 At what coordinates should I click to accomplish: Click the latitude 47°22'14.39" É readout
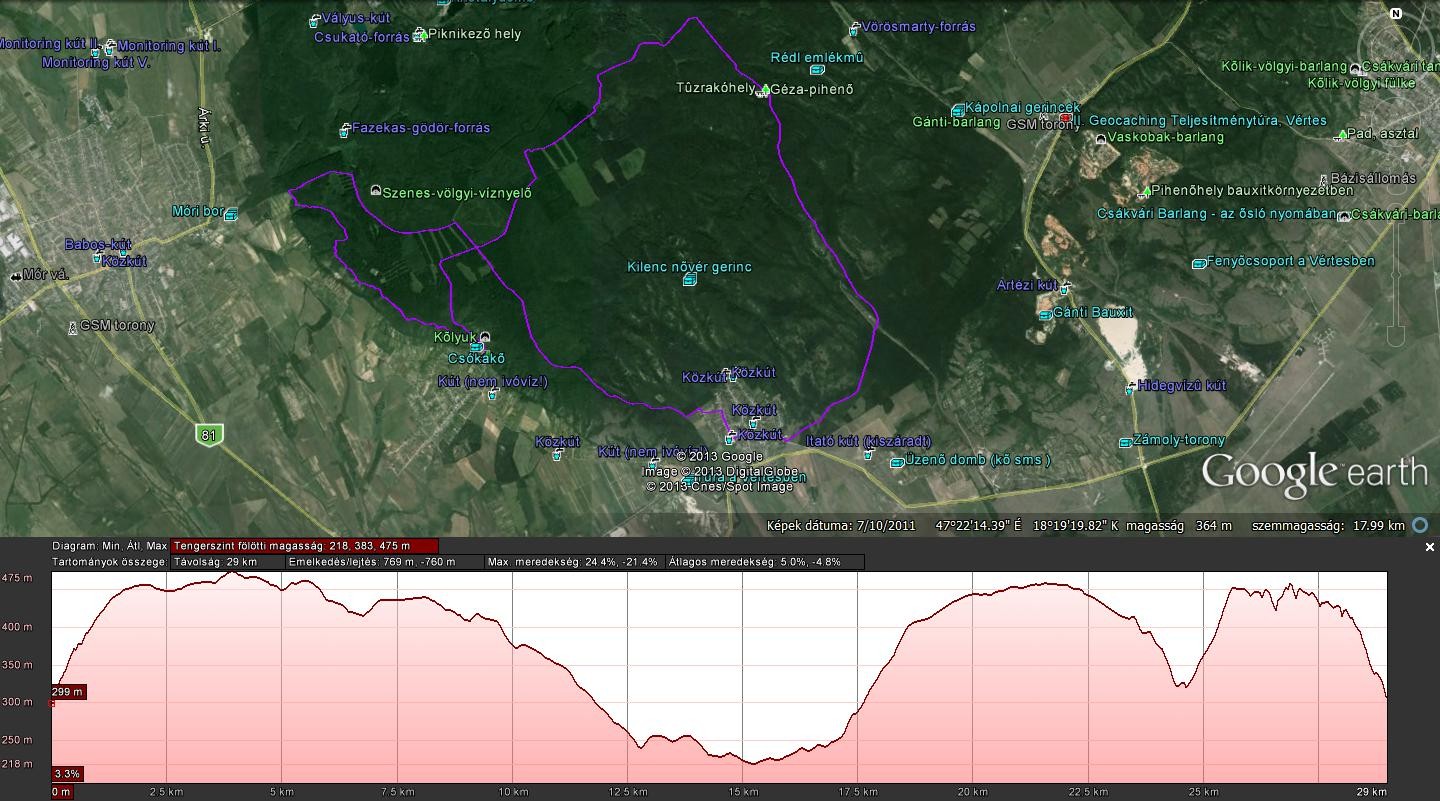979,525
